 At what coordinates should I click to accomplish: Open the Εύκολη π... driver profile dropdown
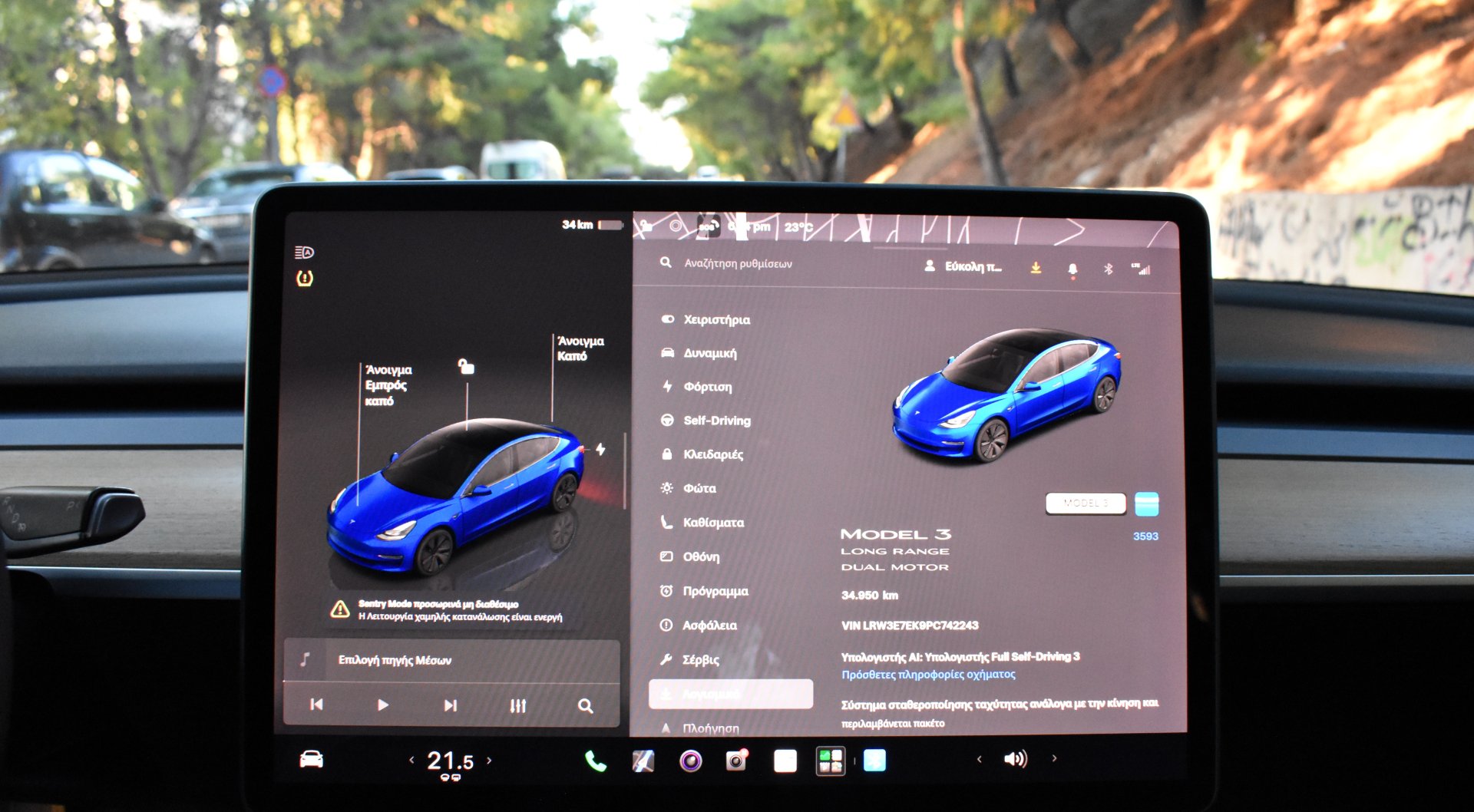(x=963, y=266)
